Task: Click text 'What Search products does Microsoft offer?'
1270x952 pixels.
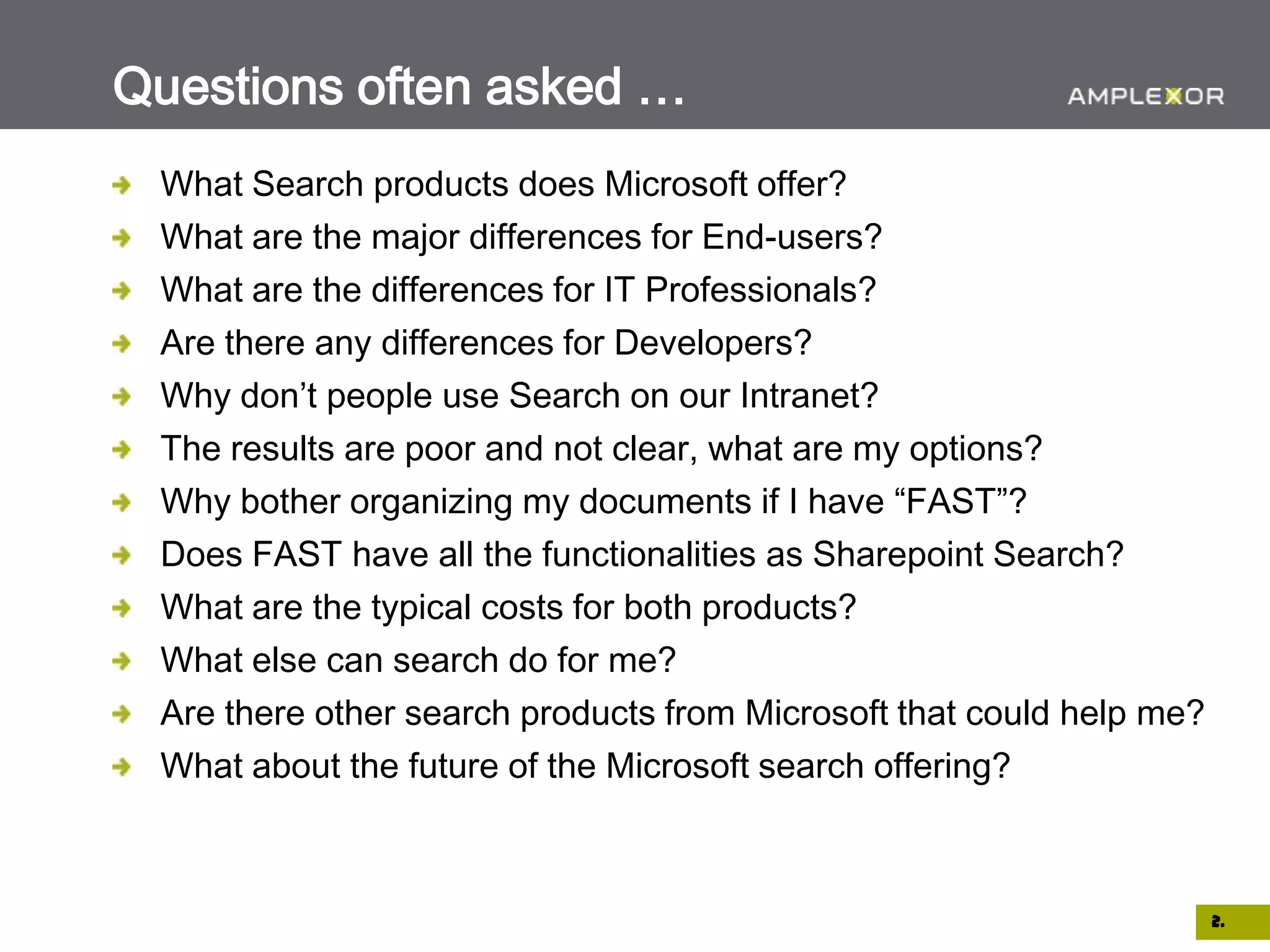Action: coord(503,185)
